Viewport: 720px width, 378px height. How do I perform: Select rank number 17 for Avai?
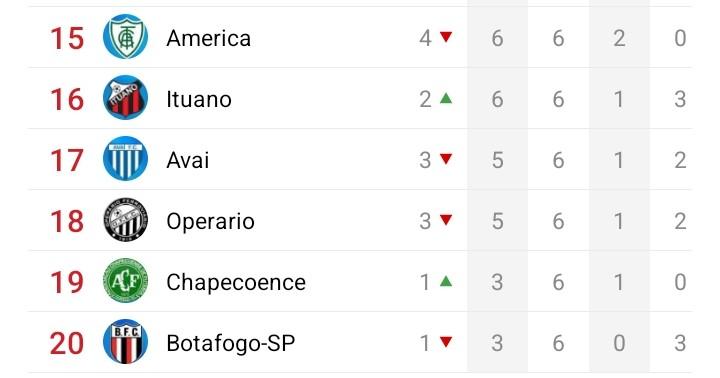click(x=67, y=160)
